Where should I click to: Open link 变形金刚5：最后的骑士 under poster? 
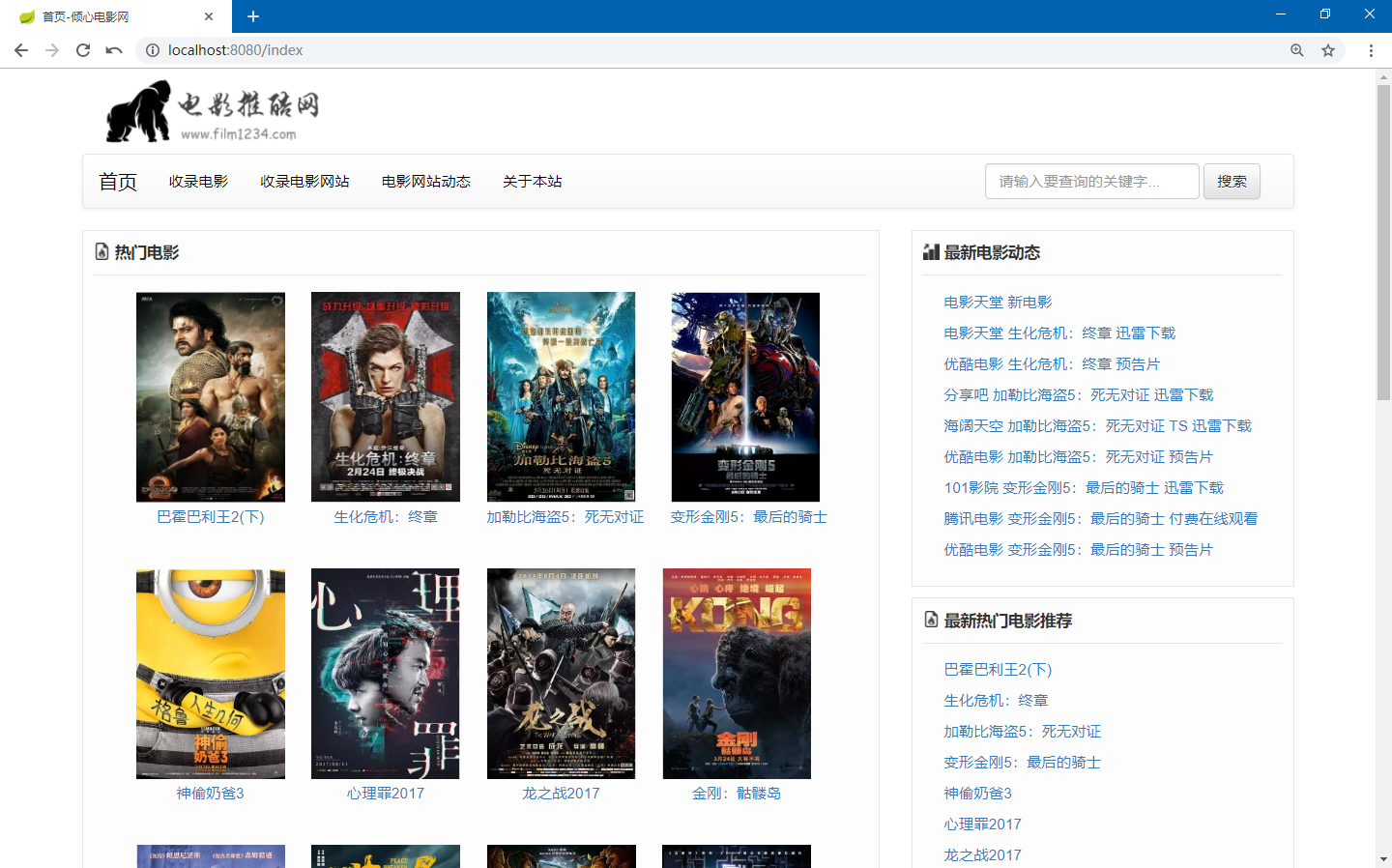point(749,517)
